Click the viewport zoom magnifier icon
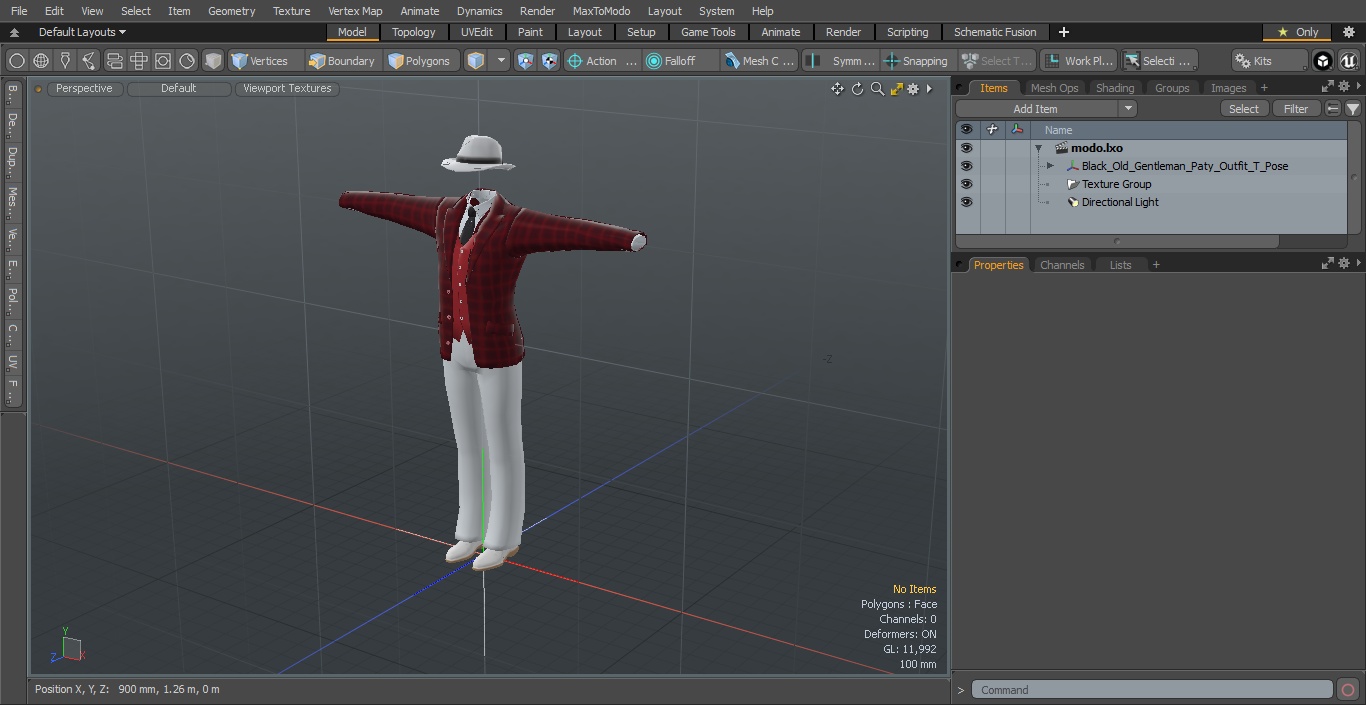Viewport: 1366px width, 705px height. (x=877, y=89)
